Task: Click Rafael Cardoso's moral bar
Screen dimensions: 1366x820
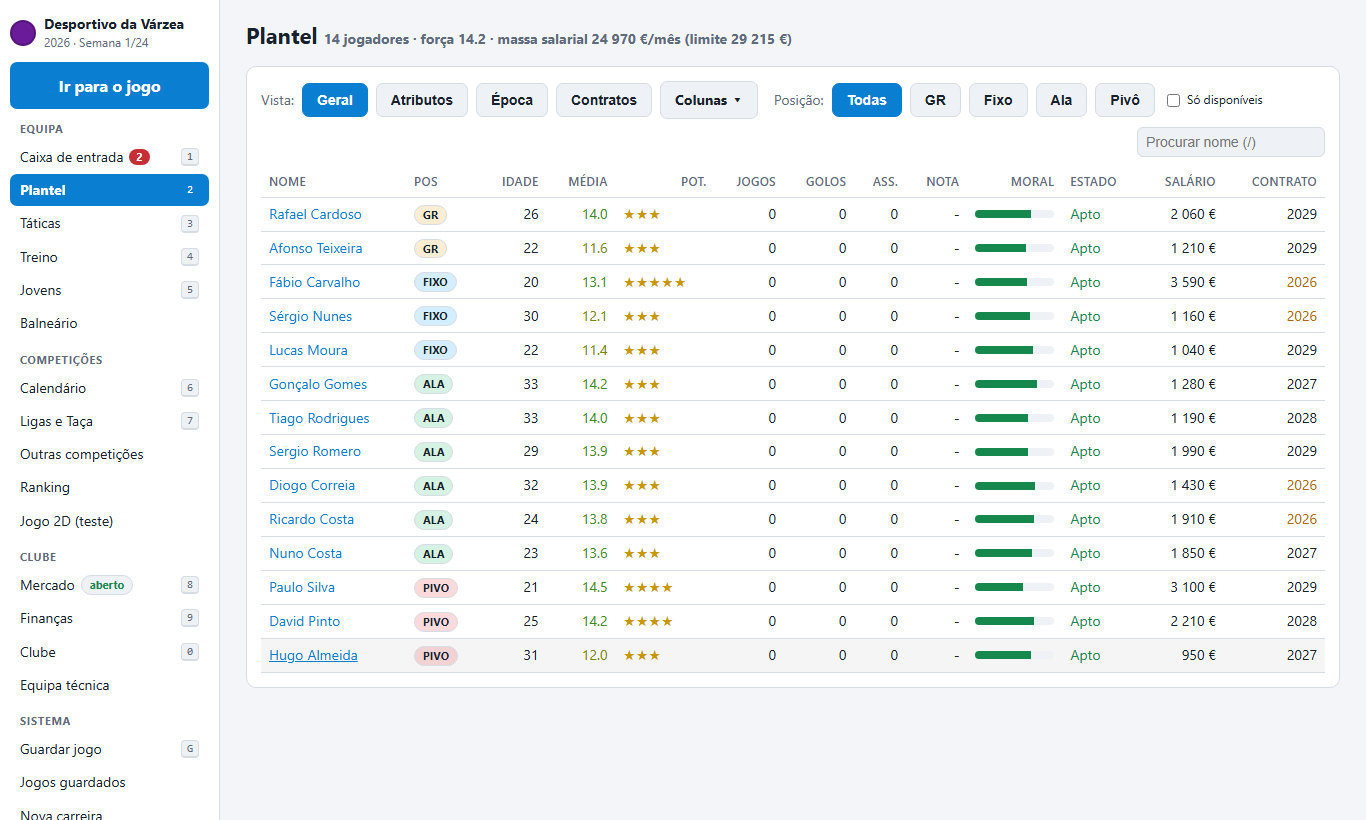Action: pos(1014,214)
